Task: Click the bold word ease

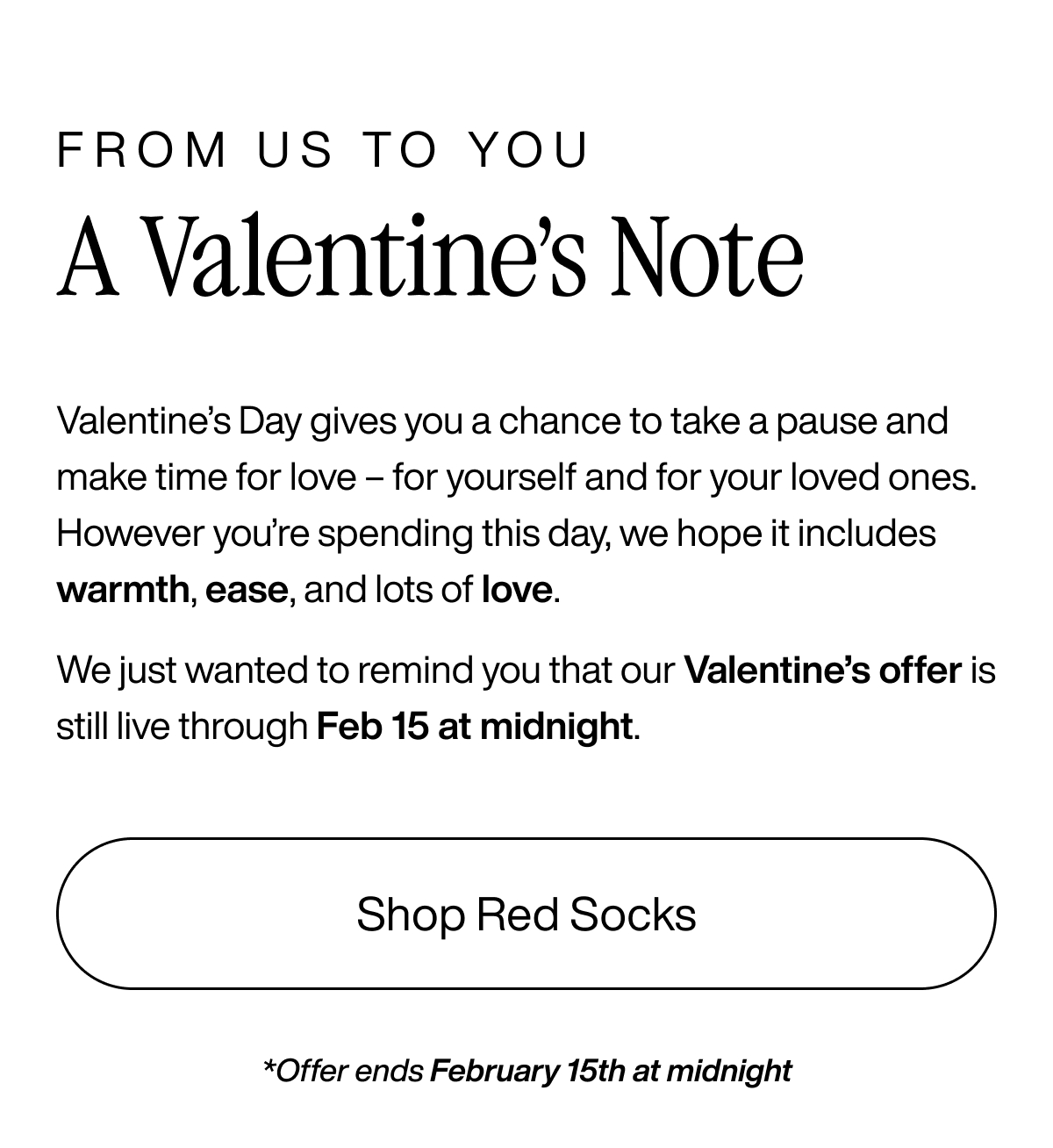Action: coord(247,589)
